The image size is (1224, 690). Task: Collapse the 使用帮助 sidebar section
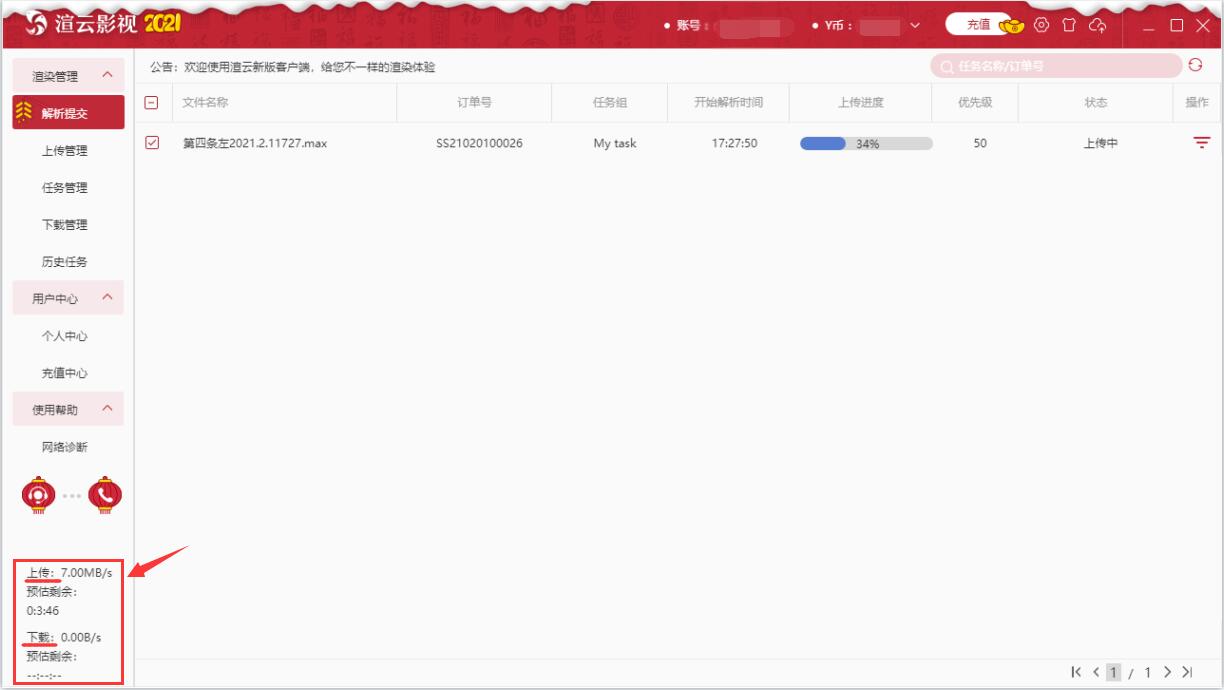tap(107, 409)
